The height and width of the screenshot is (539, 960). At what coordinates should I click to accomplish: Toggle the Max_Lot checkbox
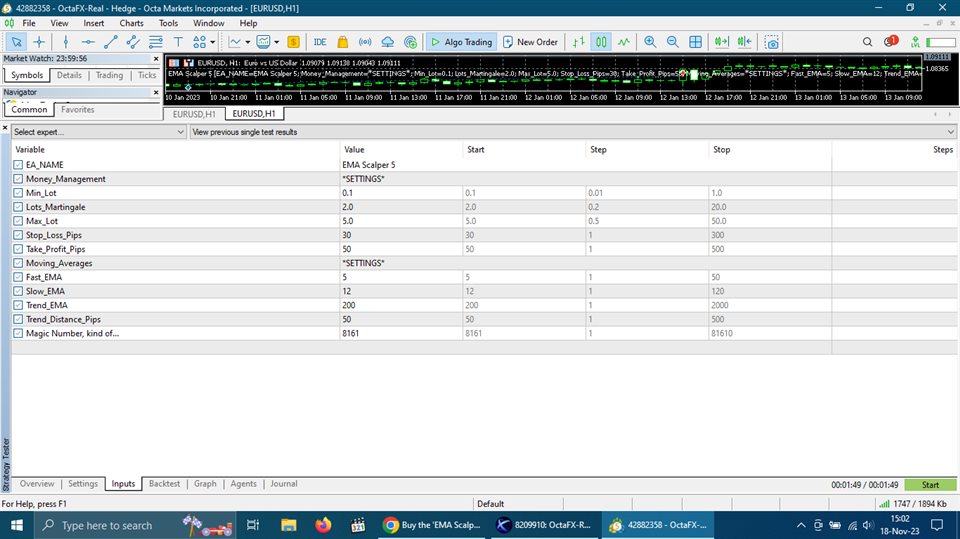[18, 221]
